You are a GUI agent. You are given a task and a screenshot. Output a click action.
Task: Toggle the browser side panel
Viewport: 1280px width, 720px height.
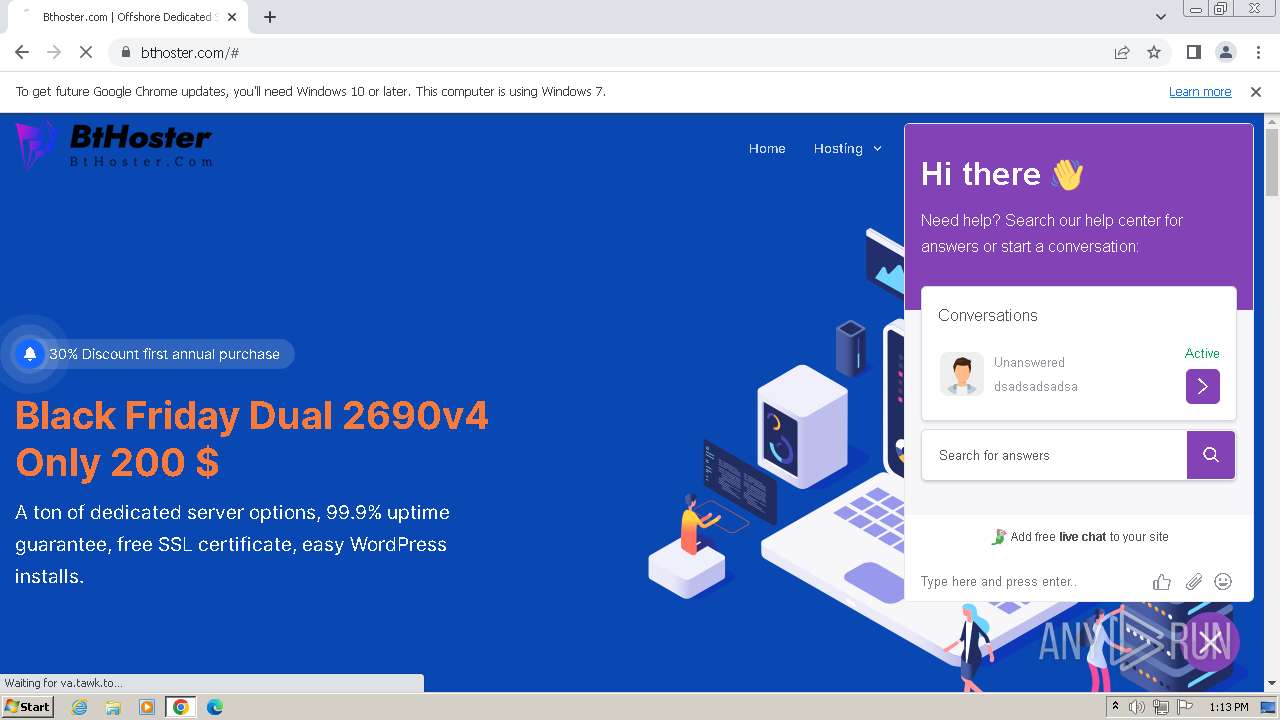pos(1193,52)
